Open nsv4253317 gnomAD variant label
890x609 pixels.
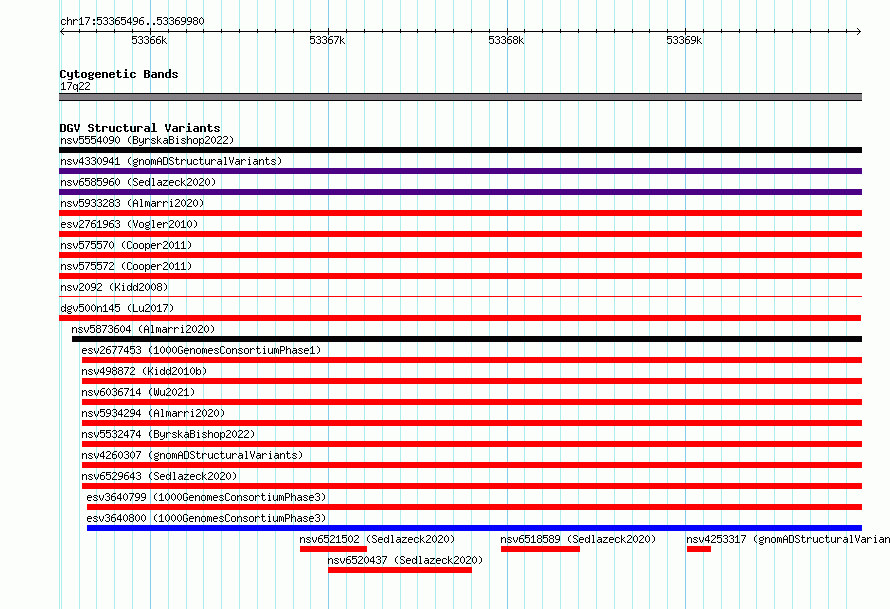click(x=788, y=539)
